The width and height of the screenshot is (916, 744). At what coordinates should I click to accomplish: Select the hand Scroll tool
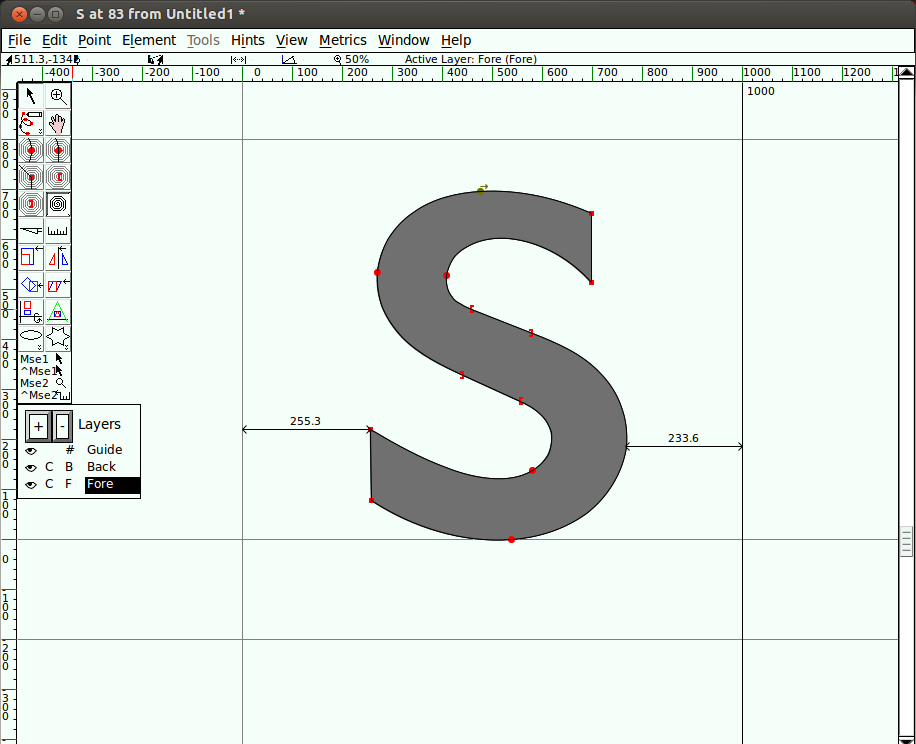58,123
